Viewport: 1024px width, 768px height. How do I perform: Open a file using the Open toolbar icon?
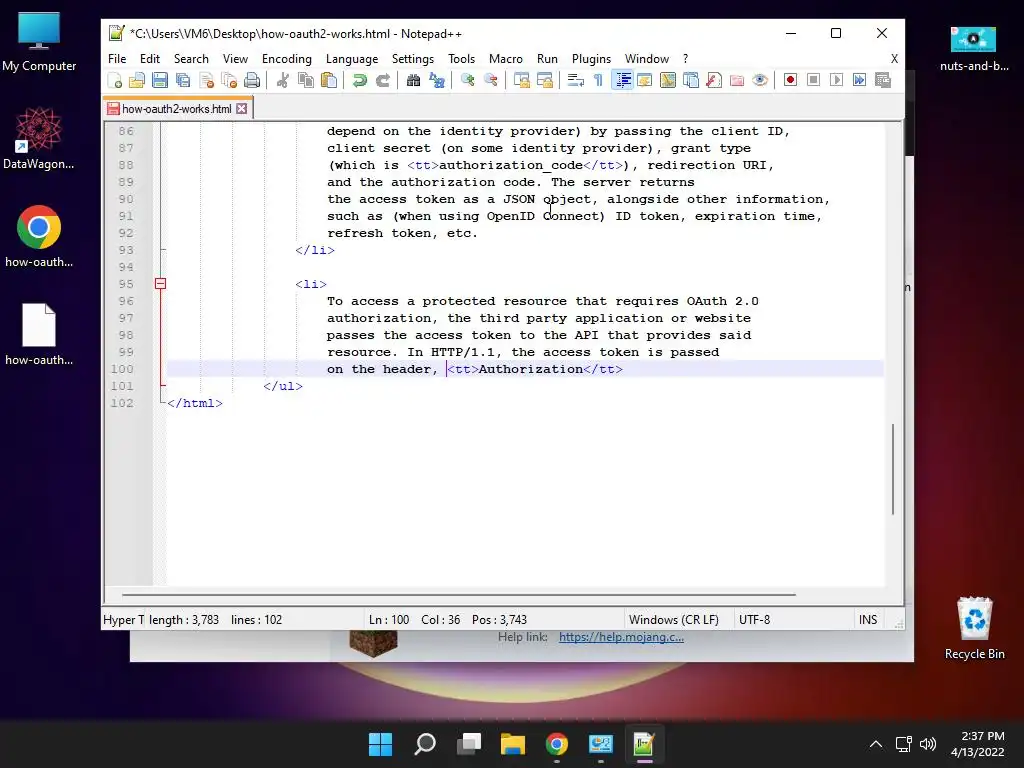coord(137,80)
